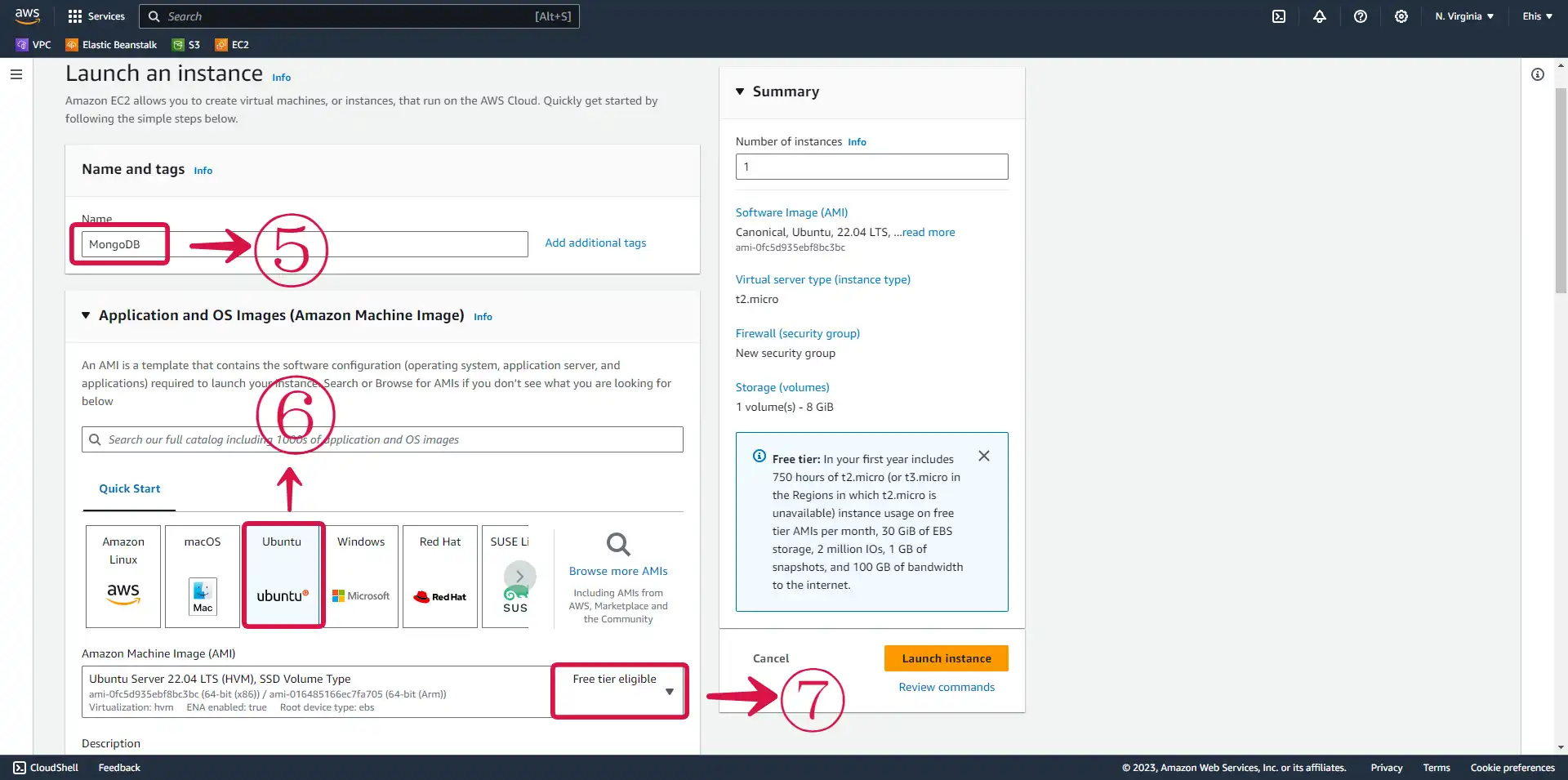This screenshot has width=1568, height=780.
Task: Open Firewall (security group) summary link
Action: pos(797,333)
